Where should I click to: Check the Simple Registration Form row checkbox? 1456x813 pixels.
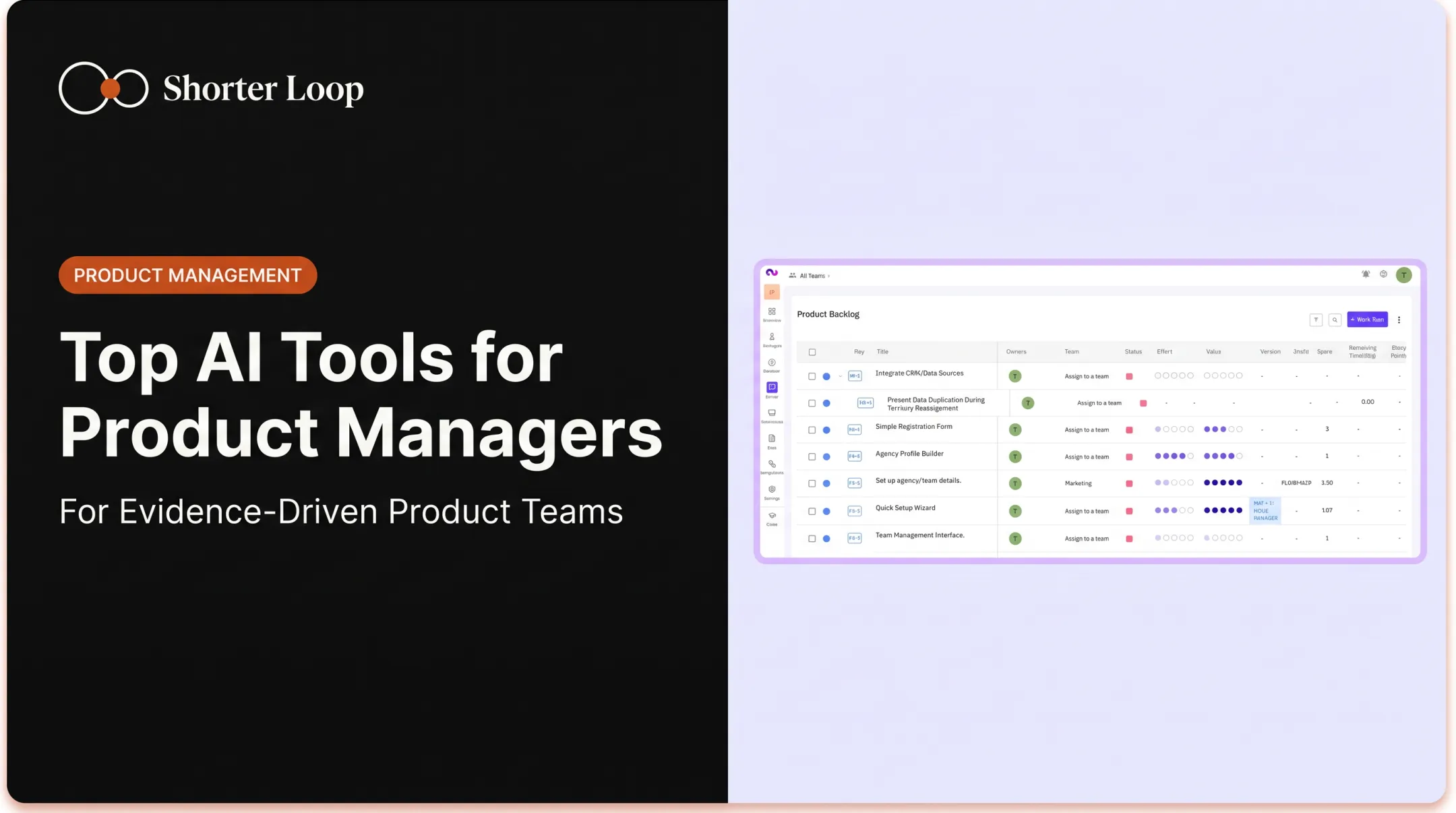point(812,429)
